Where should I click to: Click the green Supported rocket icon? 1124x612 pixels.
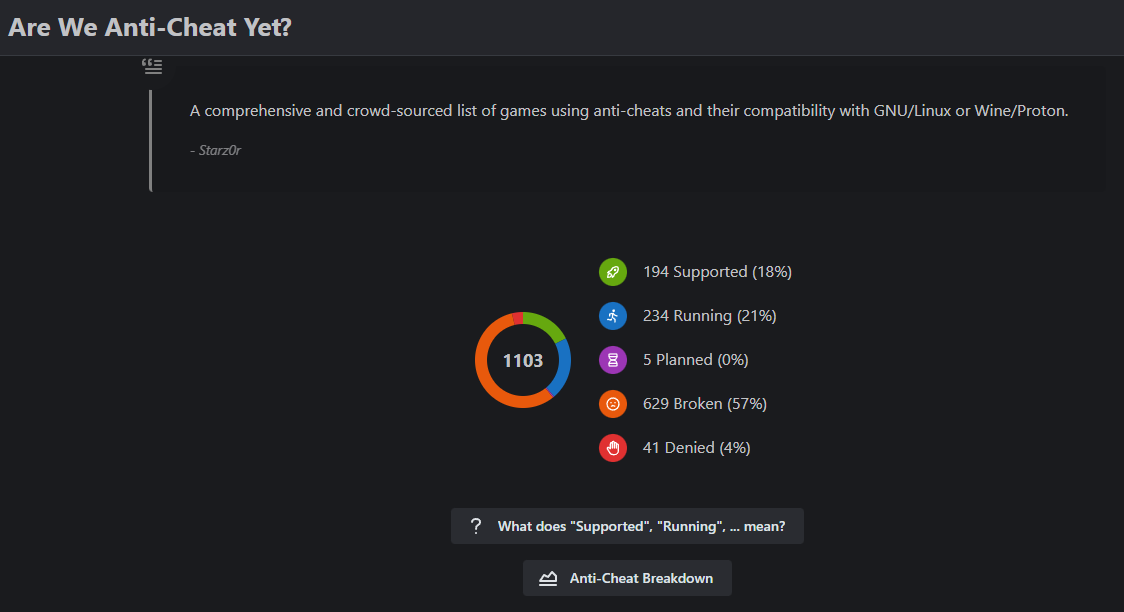click(613, 272)
